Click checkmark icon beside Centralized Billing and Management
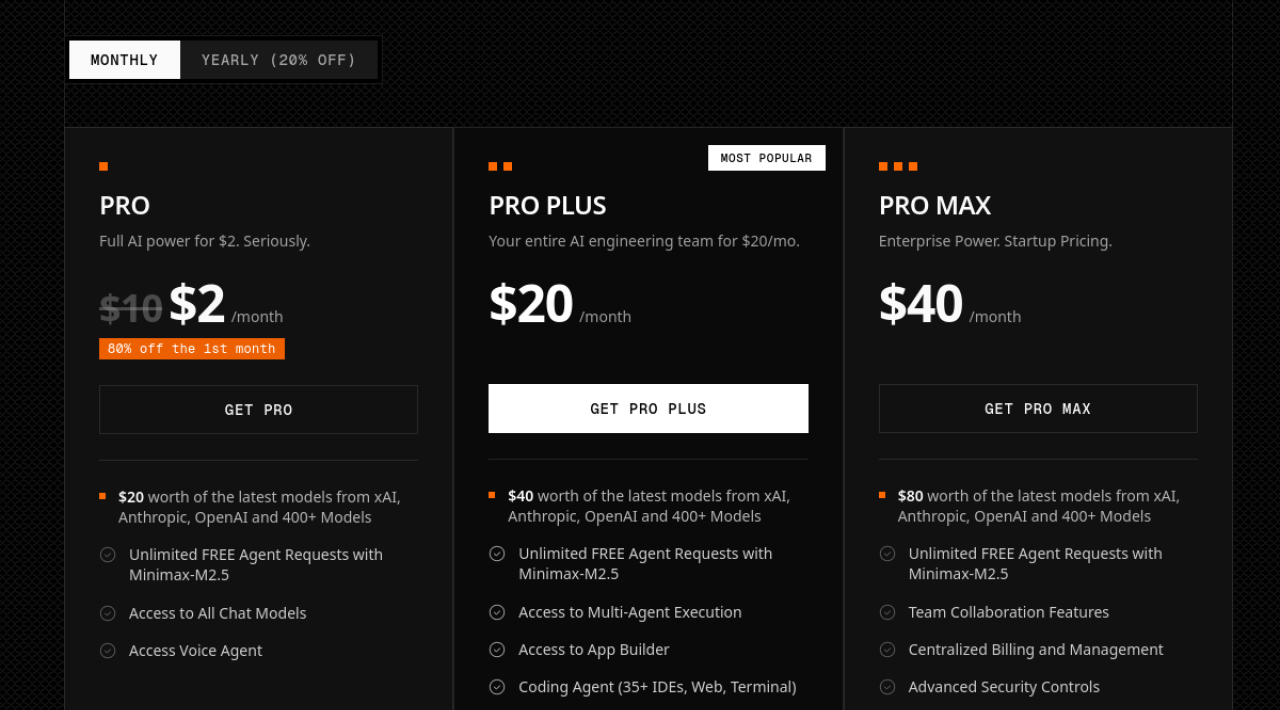Image resolution: width=1280 pixels, height=710 pixels. point(887,649)
